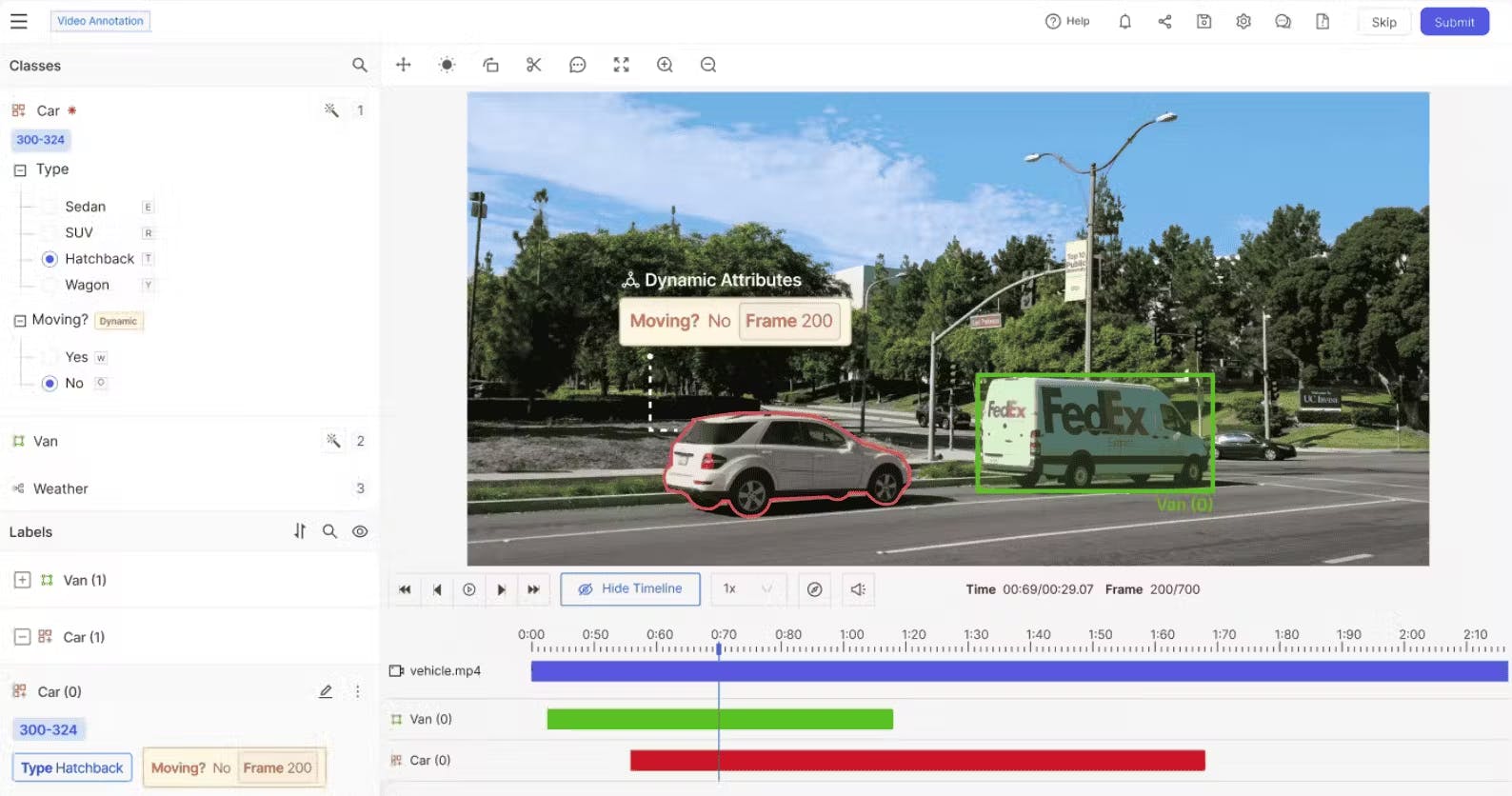
Task: Select the Weather class item
Action: [61, 488]
